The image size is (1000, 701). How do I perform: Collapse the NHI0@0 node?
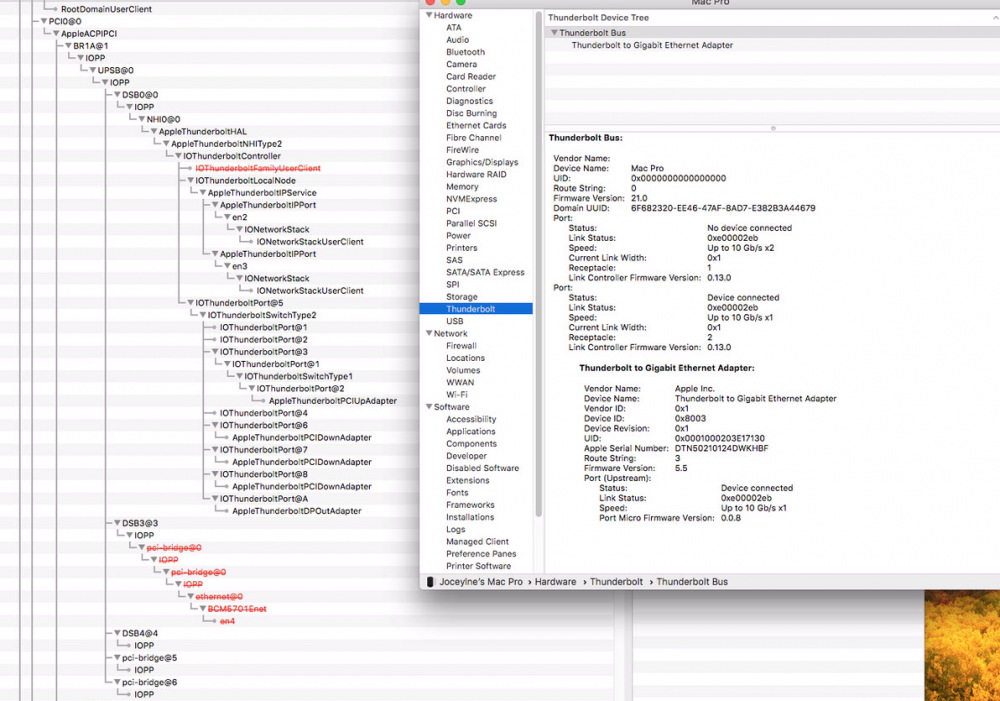coord(142,119)
